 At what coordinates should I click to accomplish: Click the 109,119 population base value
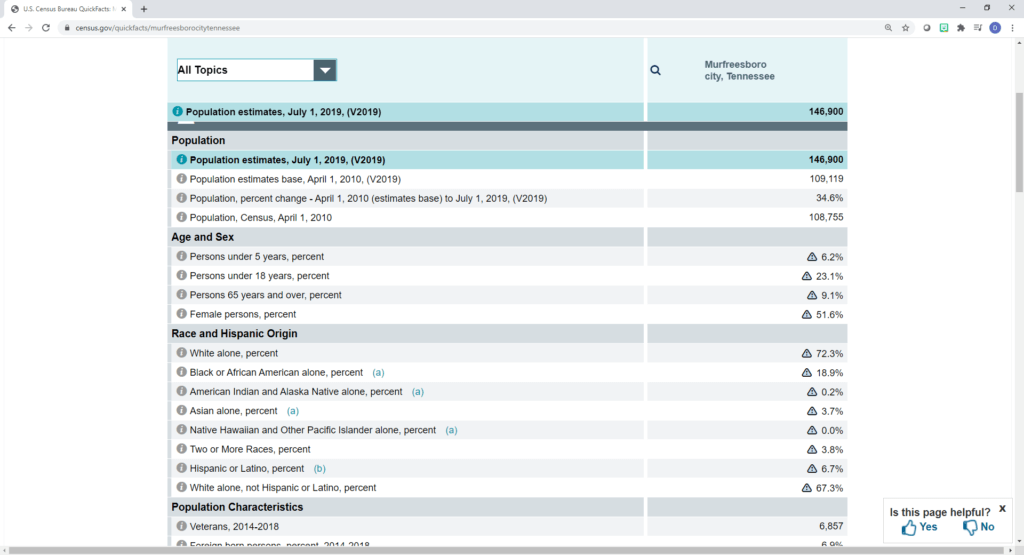[826, 178]
